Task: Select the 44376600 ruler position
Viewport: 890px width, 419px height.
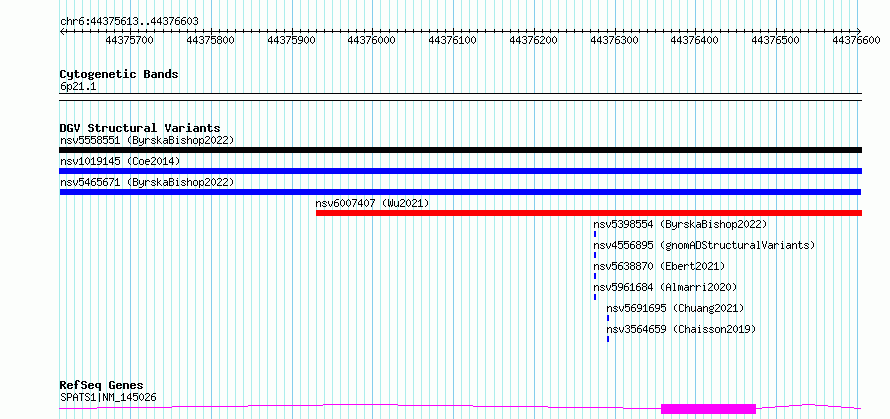Action: coord(857,40)
